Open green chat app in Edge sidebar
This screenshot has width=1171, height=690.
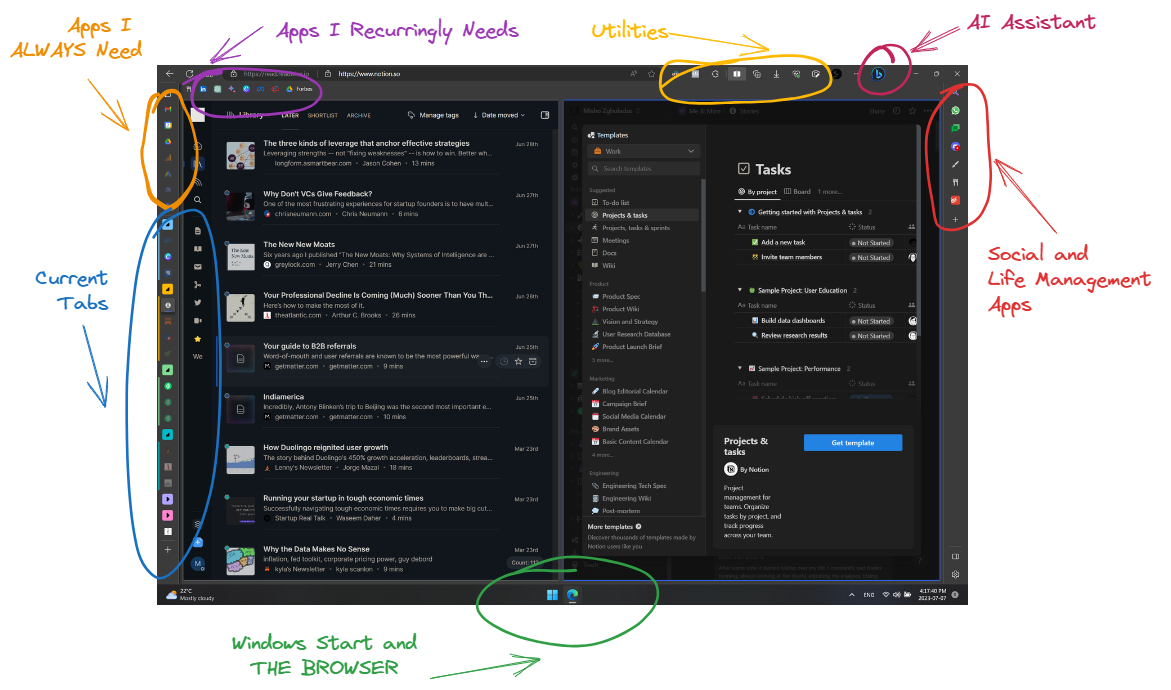coord(955,128)
